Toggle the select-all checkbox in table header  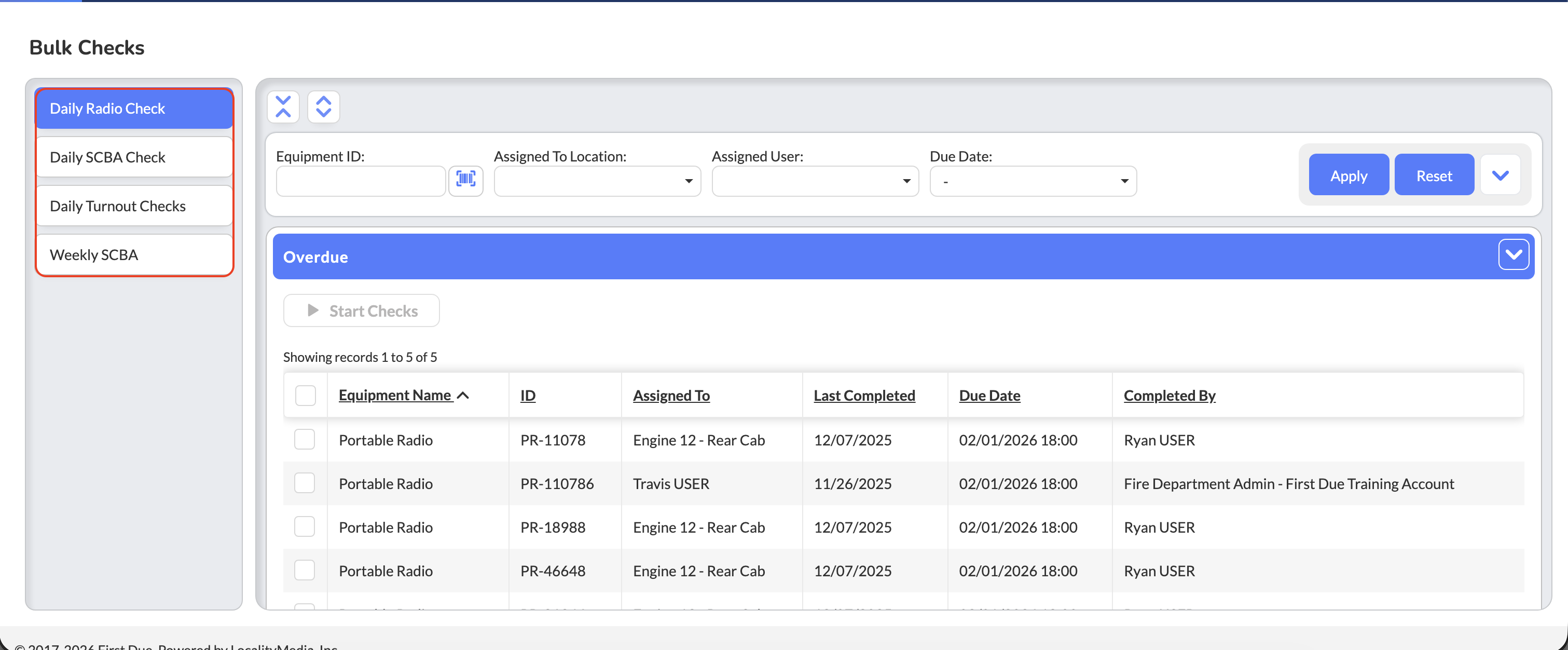pyautogui.click(x=306, y=396)
